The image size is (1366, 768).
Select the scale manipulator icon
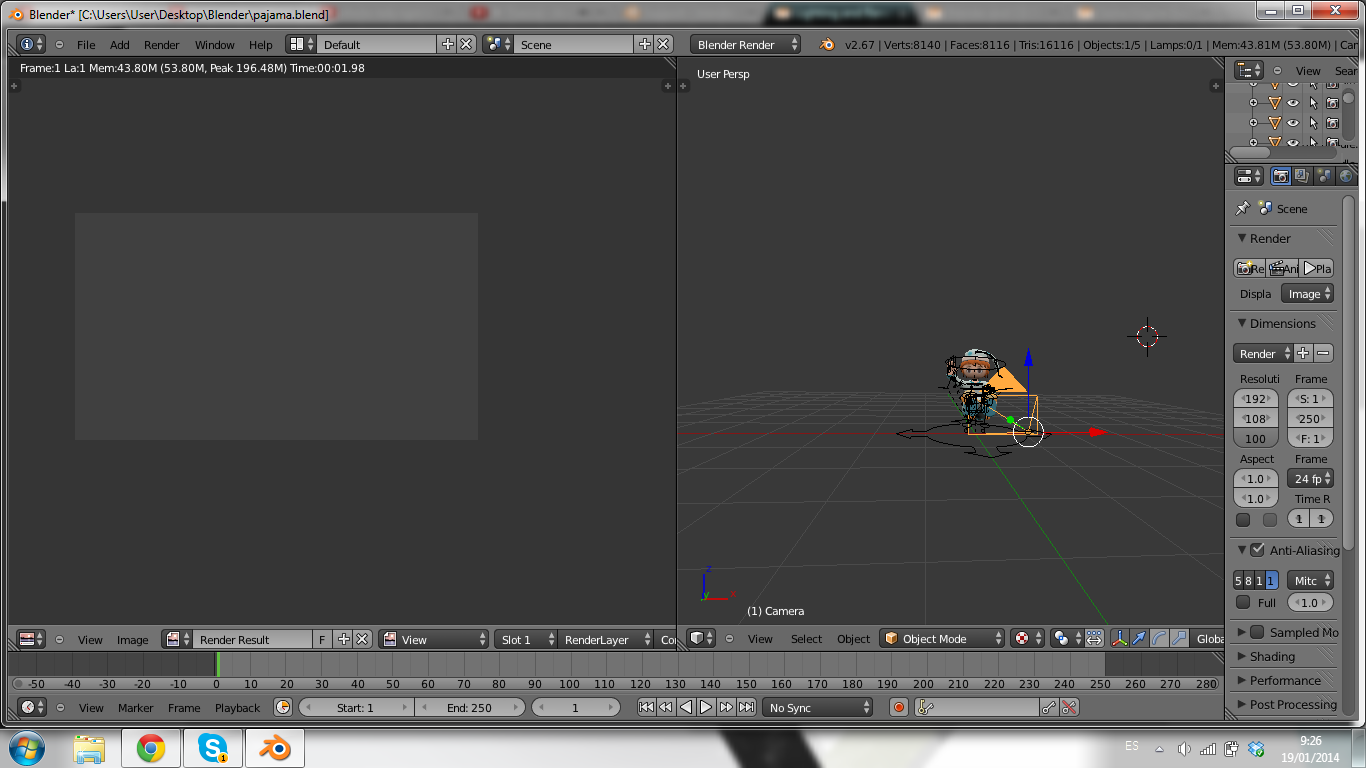(x=1179, y=638)
